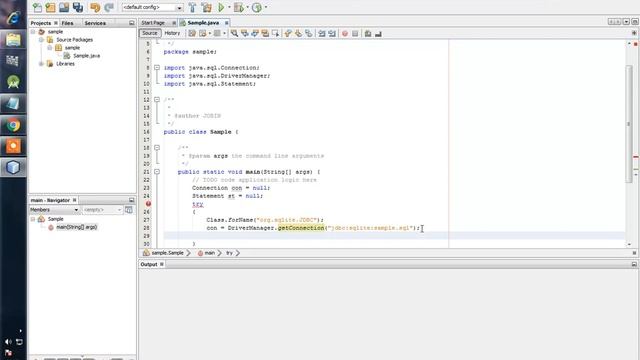Screen dimensions: 640x360
Task: Click the Next Bookmark icon
Action: pos(298,33)
